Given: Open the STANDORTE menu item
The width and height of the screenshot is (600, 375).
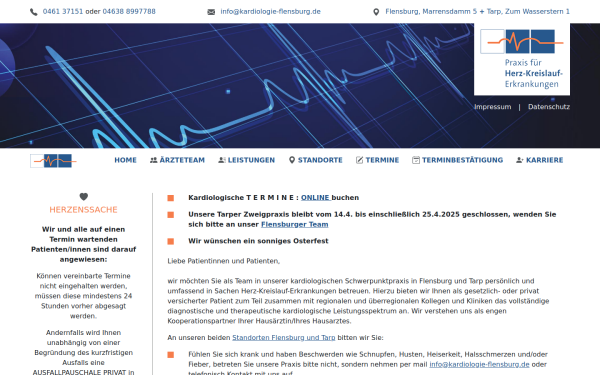Looking at the screenshot, I should 320,160.
